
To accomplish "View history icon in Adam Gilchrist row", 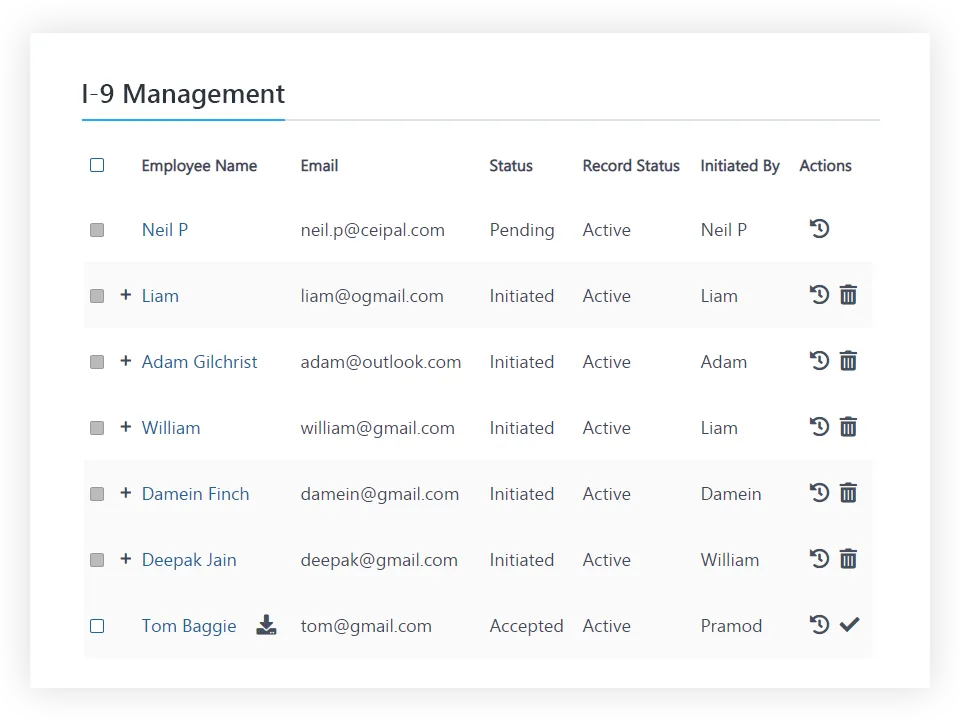I will [819, 361].
